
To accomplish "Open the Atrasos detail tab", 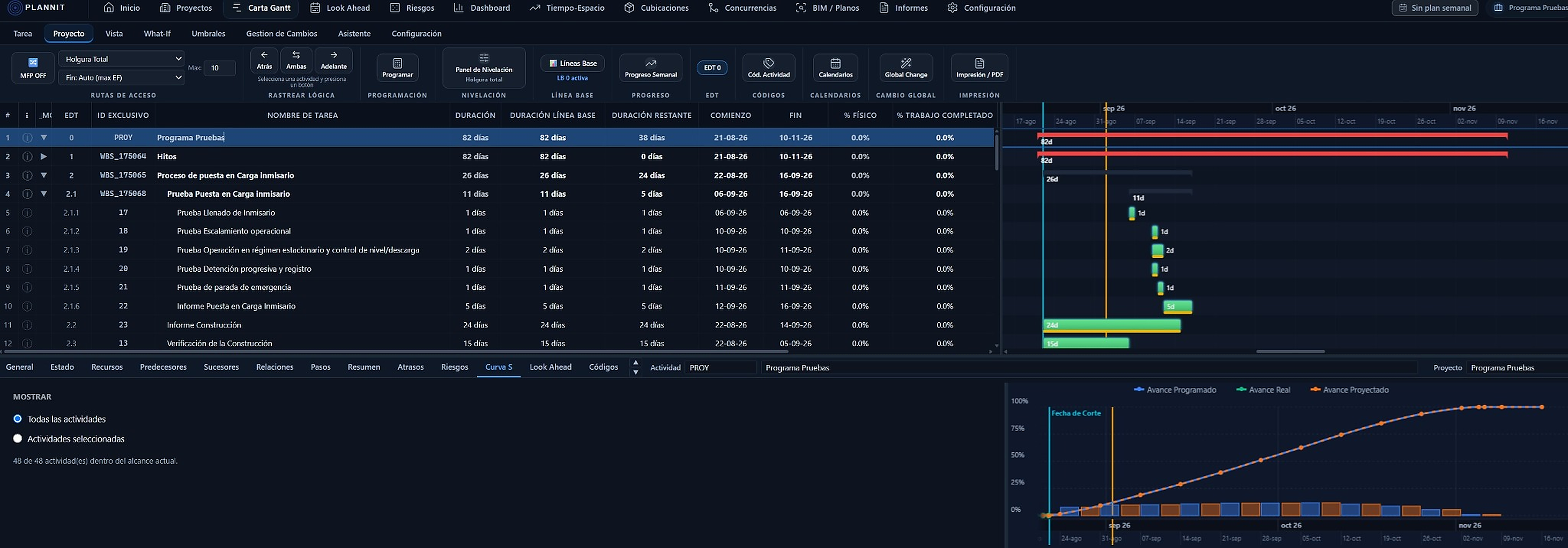I will point(410,367).
